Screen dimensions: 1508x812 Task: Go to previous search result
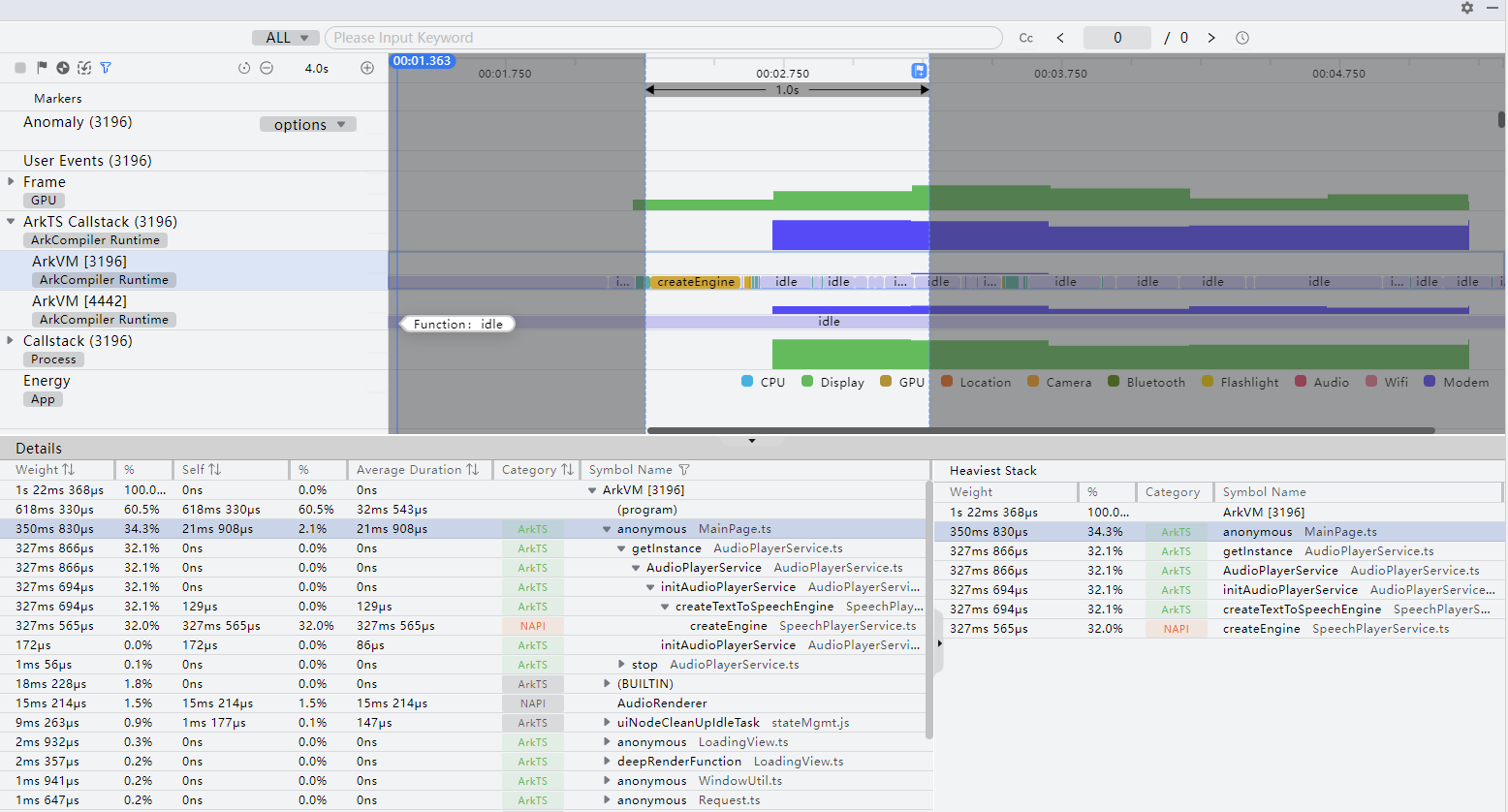1060,38
